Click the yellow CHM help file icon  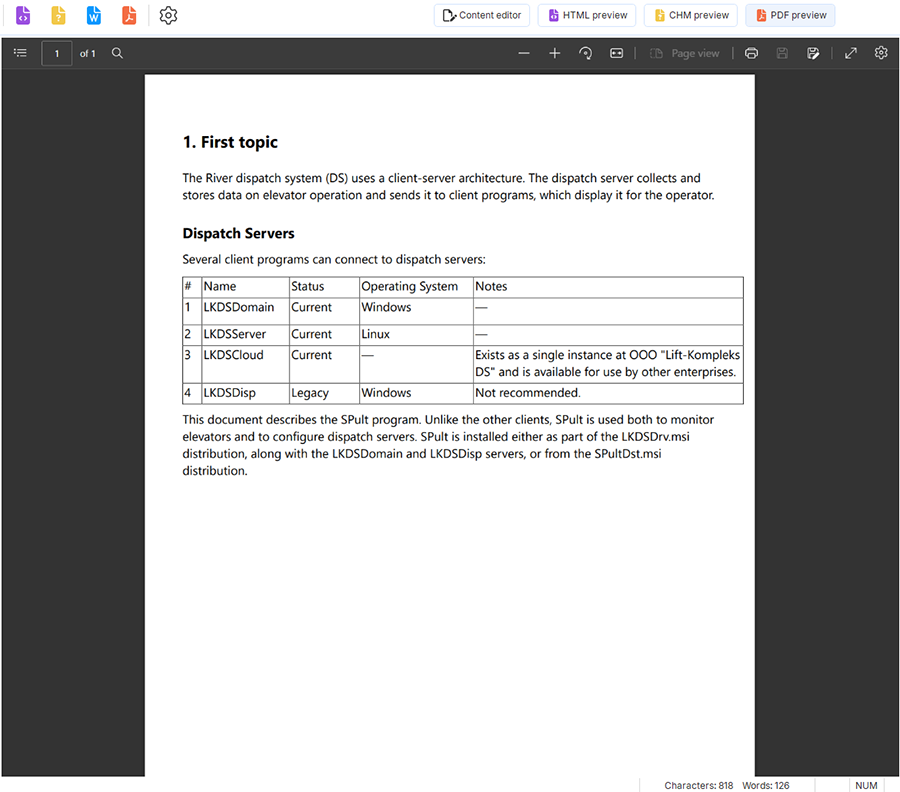click(59, 15)
